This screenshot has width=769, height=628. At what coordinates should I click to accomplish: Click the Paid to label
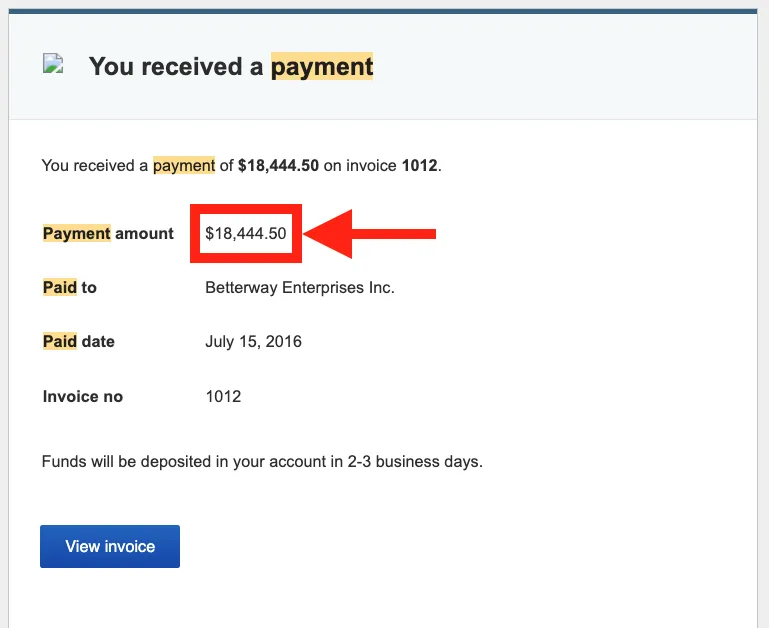(x=70, y=288)
